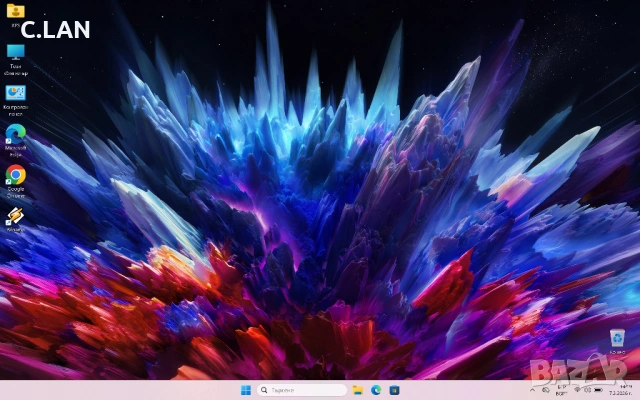This screenshot has width=640, height=400.
Task: Open the Recycle Bin
Action: pyautogui.click(x=617, y=340)
